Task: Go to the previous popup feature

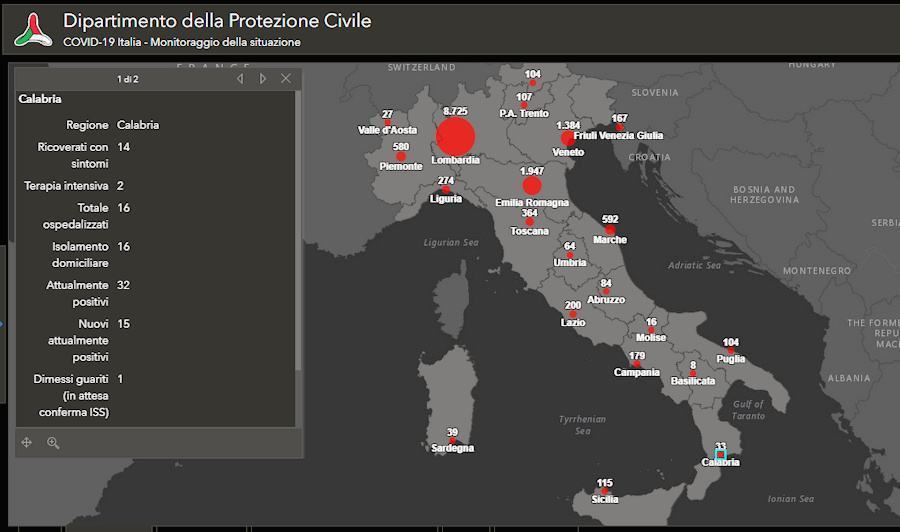Action: 240,79
